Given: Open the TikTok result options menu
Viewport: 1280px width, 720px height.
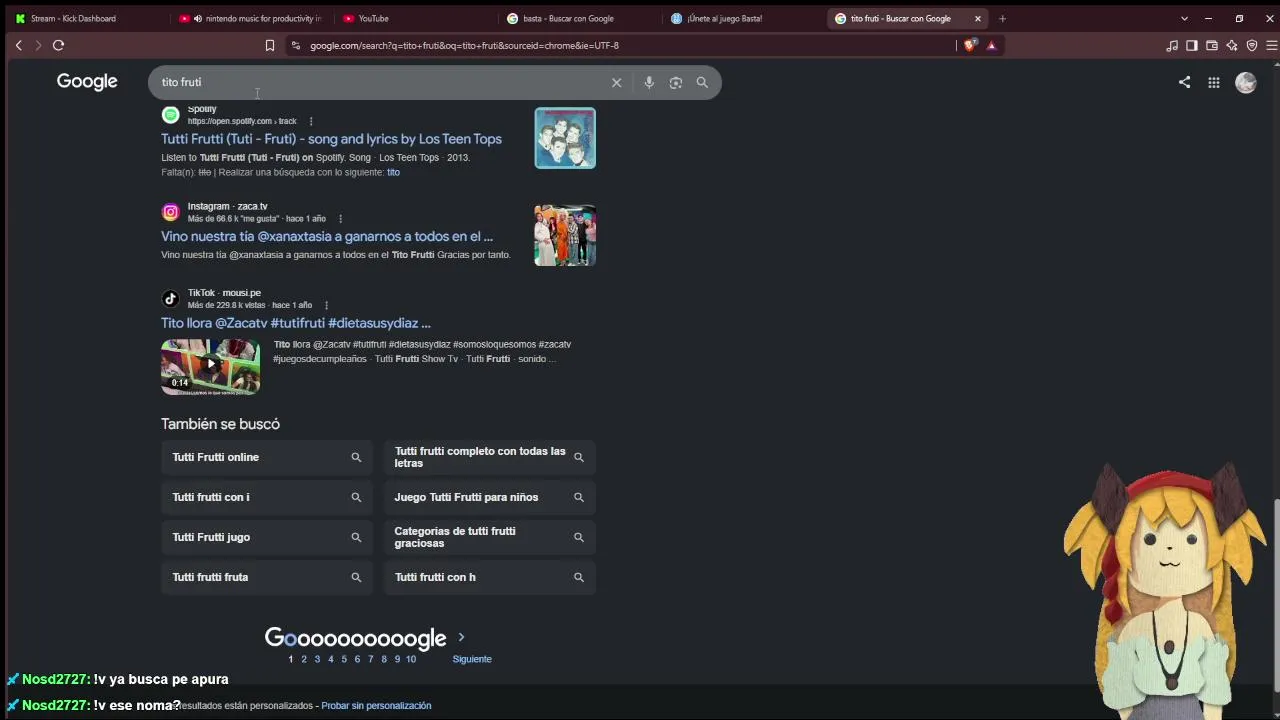Looking at the screenshot, I should coord(326,305).
